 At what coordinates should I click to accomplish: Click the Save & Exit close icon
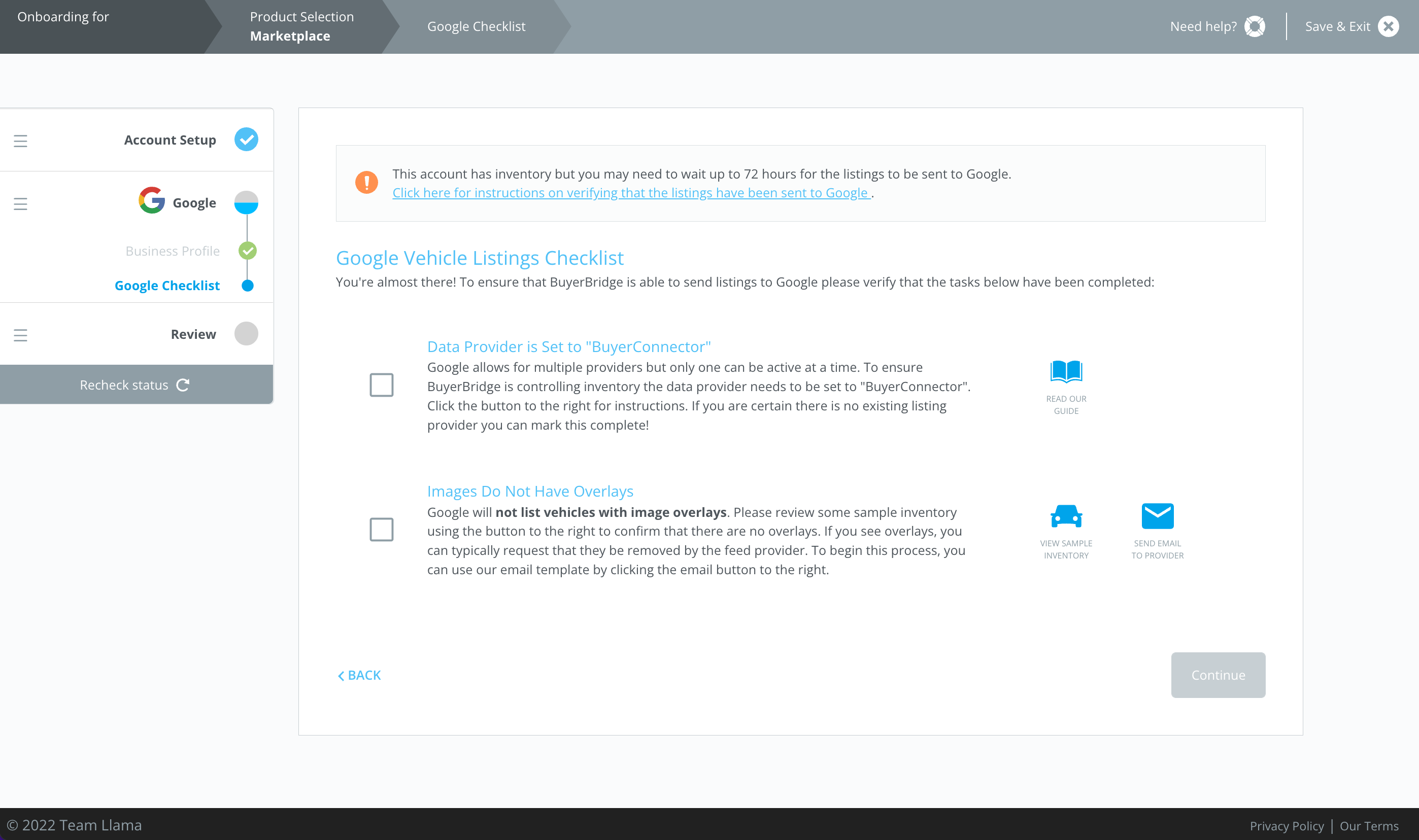pos(1389,26)
